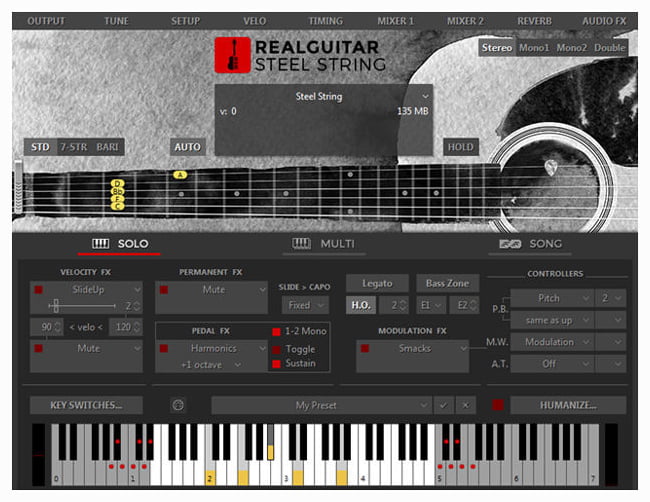
Task: Select the BARI guitar mode
Action: pos(107,147)
